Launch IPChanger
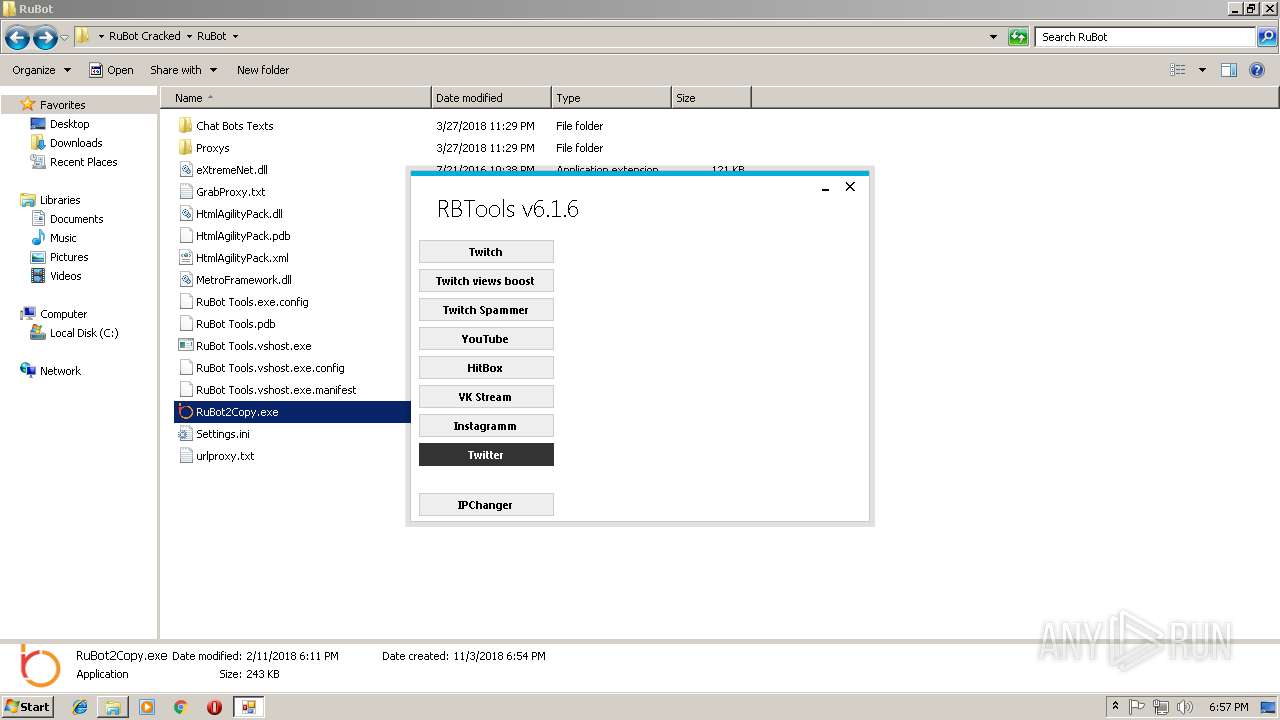The width and height of the screenshot is (1280, 720). click(x=486, y=505)
